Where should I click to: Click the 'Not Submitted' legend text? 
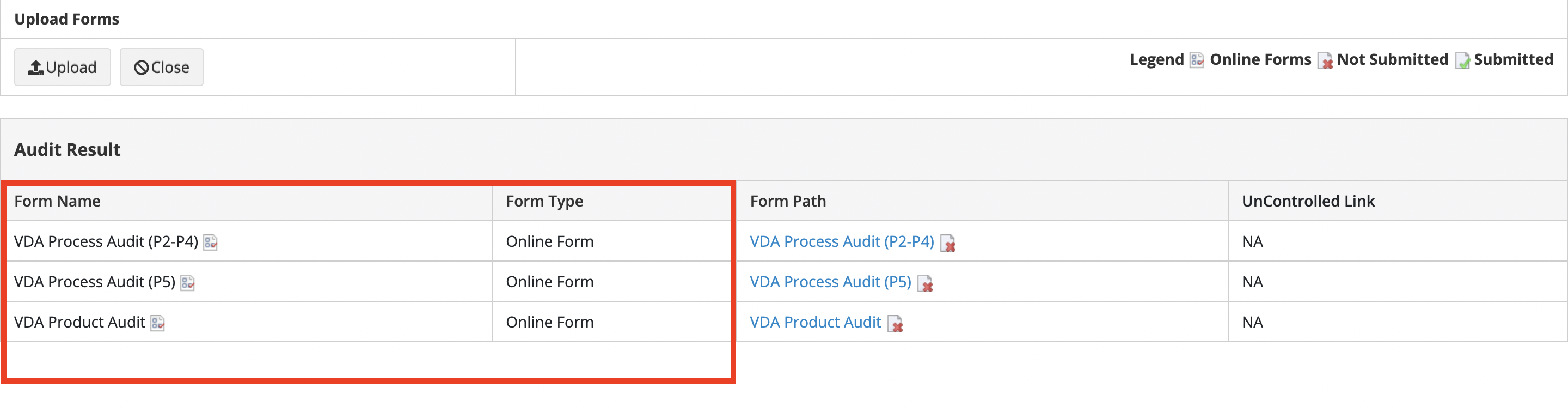click(x=1392, y=59)
